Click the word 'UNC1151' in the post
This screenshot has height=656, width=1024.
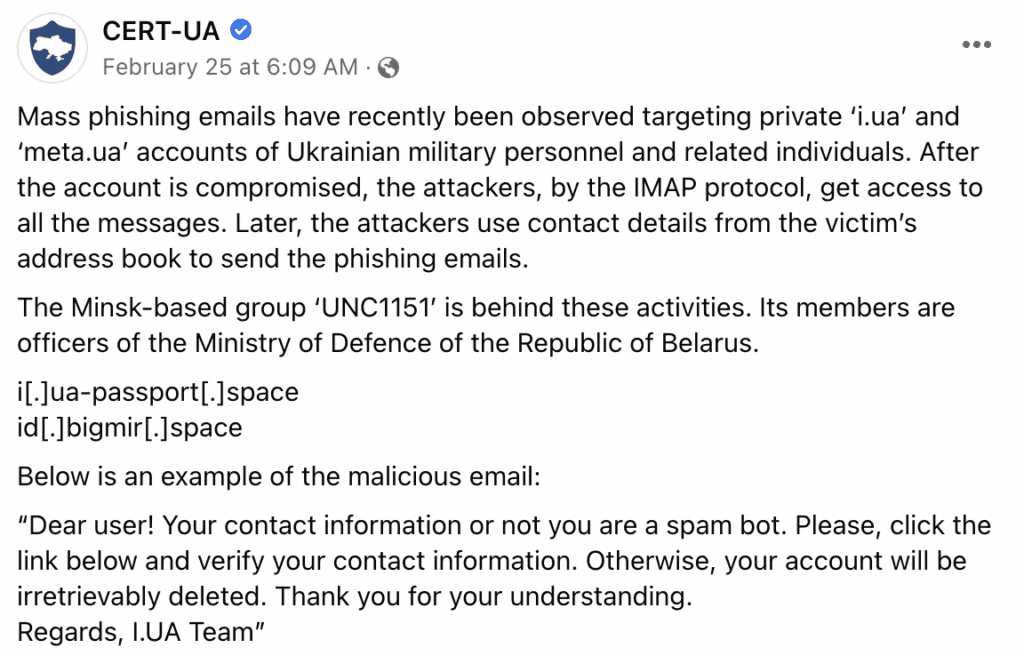(x=376, y=308)
